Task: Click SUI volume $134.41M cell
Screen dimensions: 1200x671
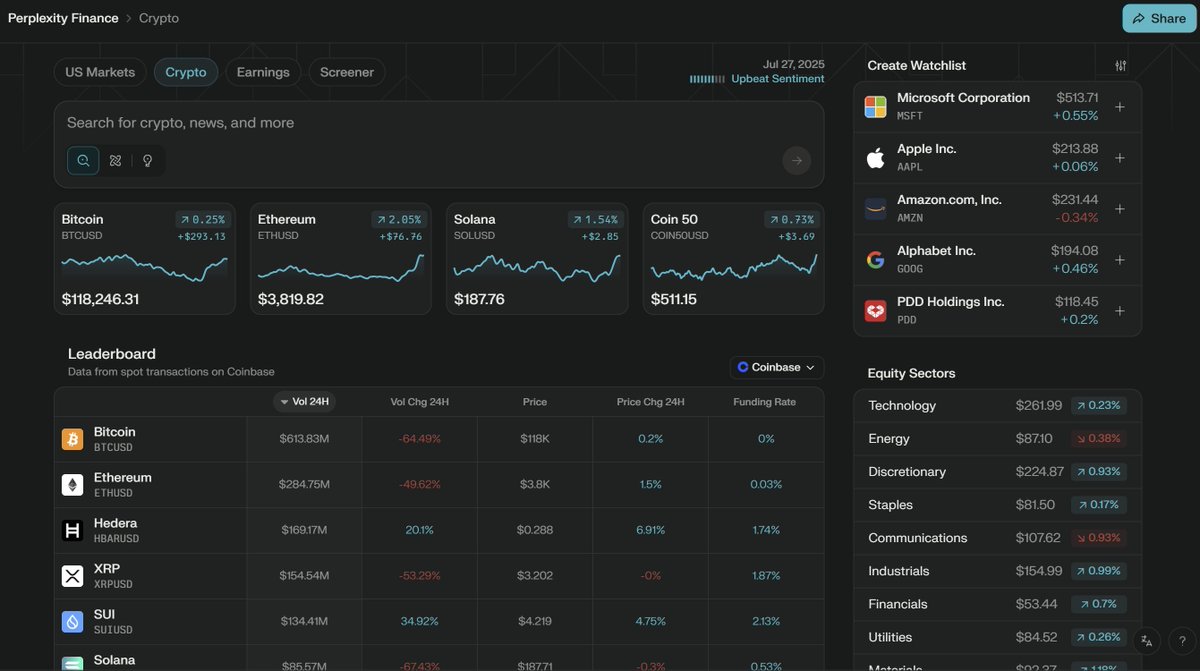Action: pos(304,622)
